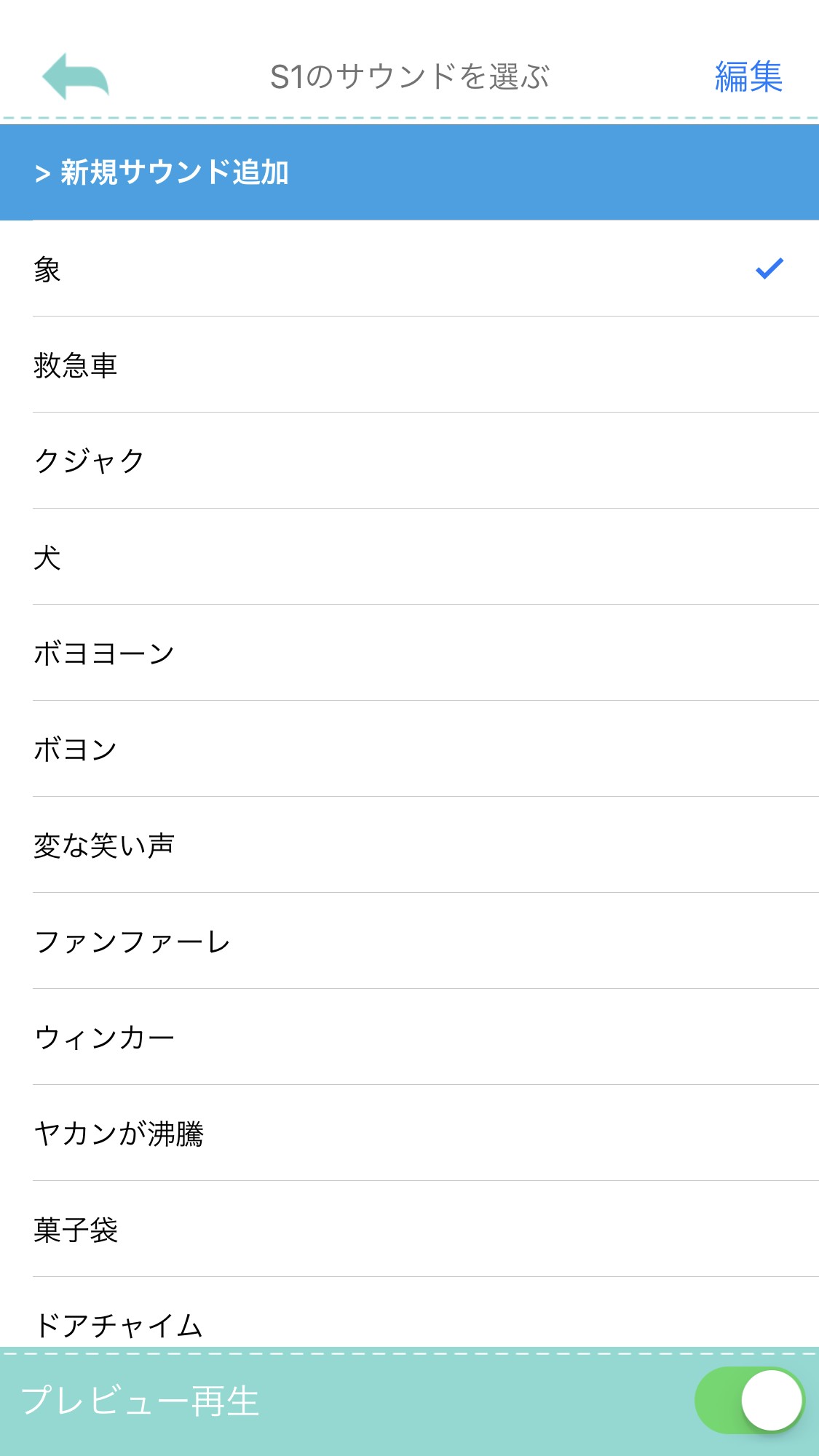Click the > chevron in the blue banner
The width and height of the screenshot is (819, 1456).
[x=43, y=174]
